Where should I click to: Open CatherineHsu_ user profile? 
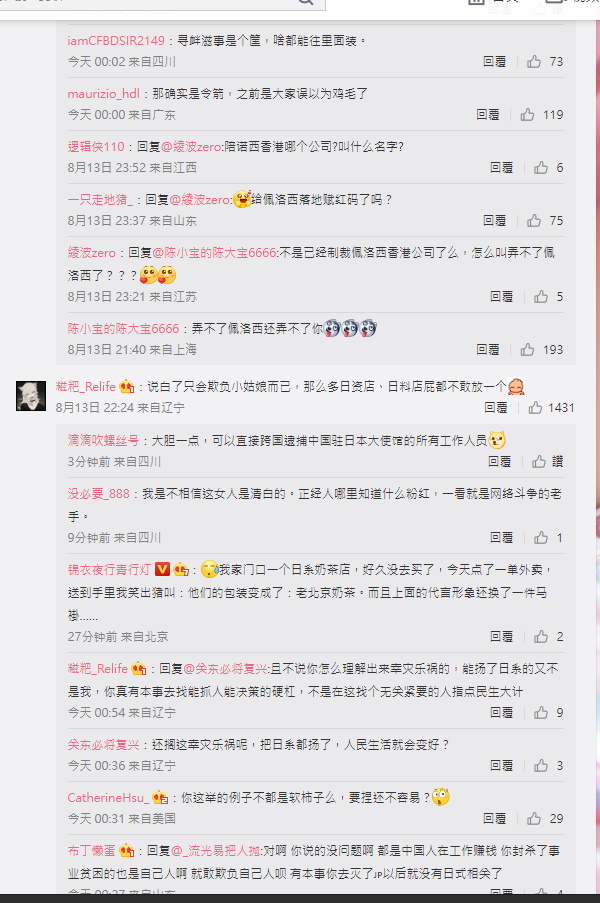point(108,798)
